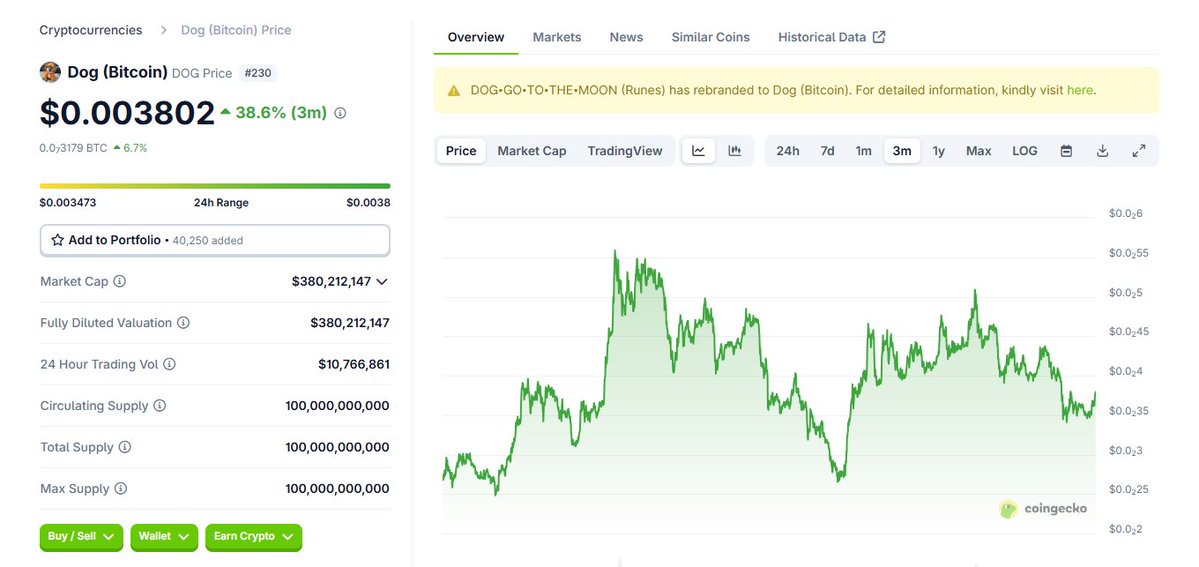Click the breadcrumb chevron separator after Cryptocurrencies
Screen dimensions: 1199x567
164,31
